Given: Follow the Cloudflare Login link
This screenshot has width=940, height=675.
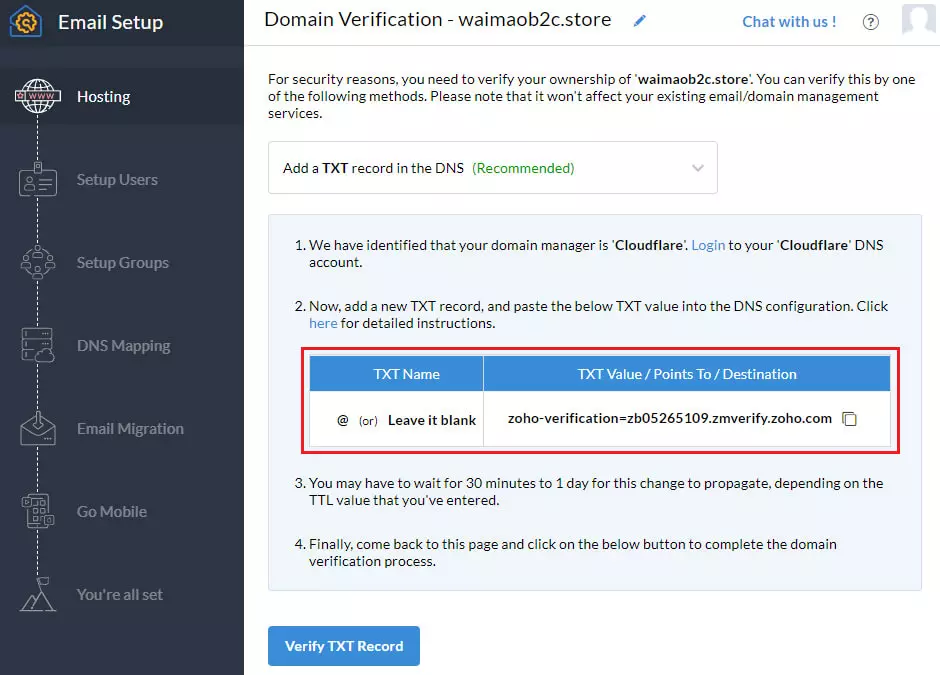Looking at the screenshot, I should coord(708,245).
